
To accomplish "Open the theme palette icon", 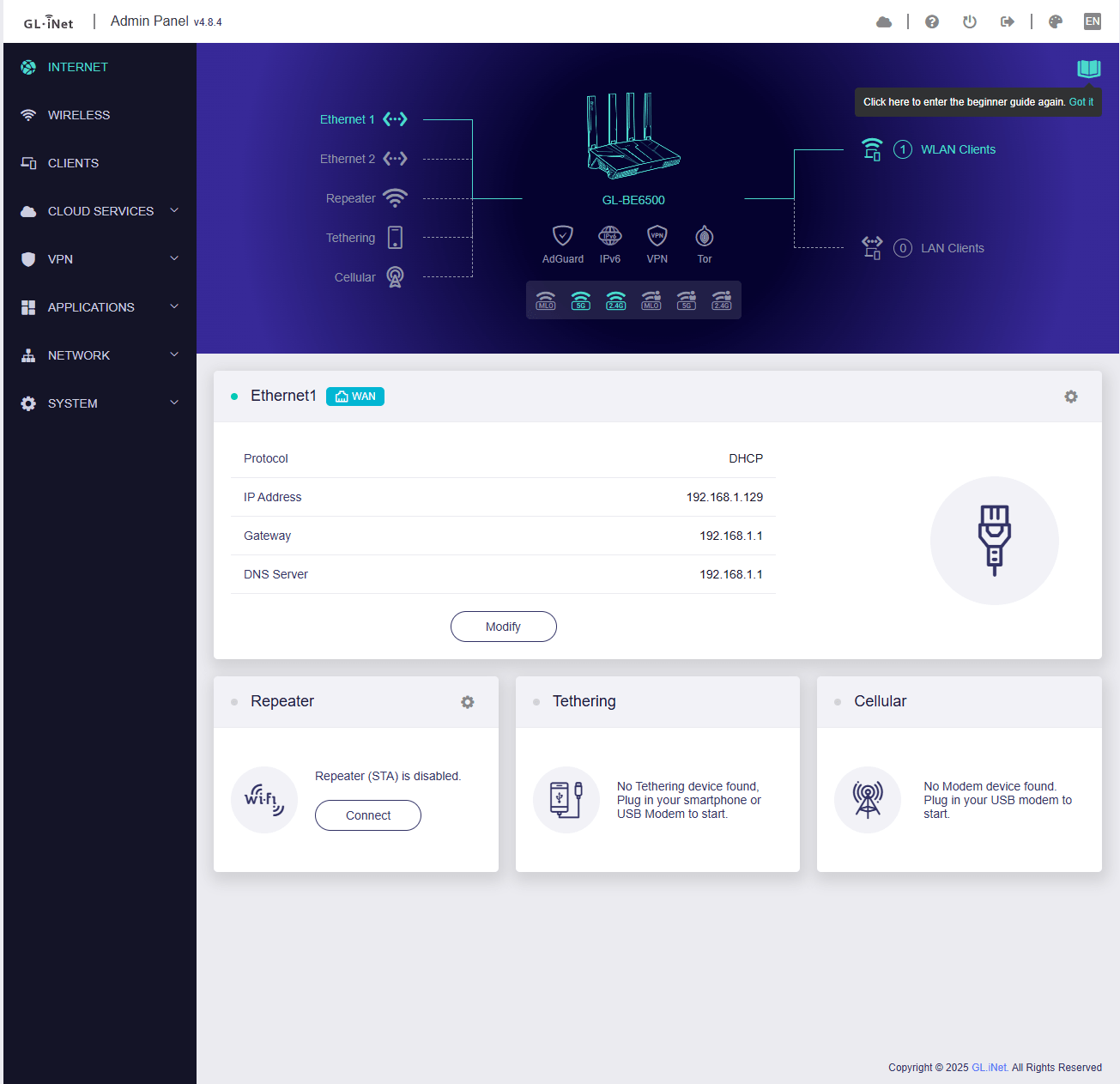I will [1056, 21].
